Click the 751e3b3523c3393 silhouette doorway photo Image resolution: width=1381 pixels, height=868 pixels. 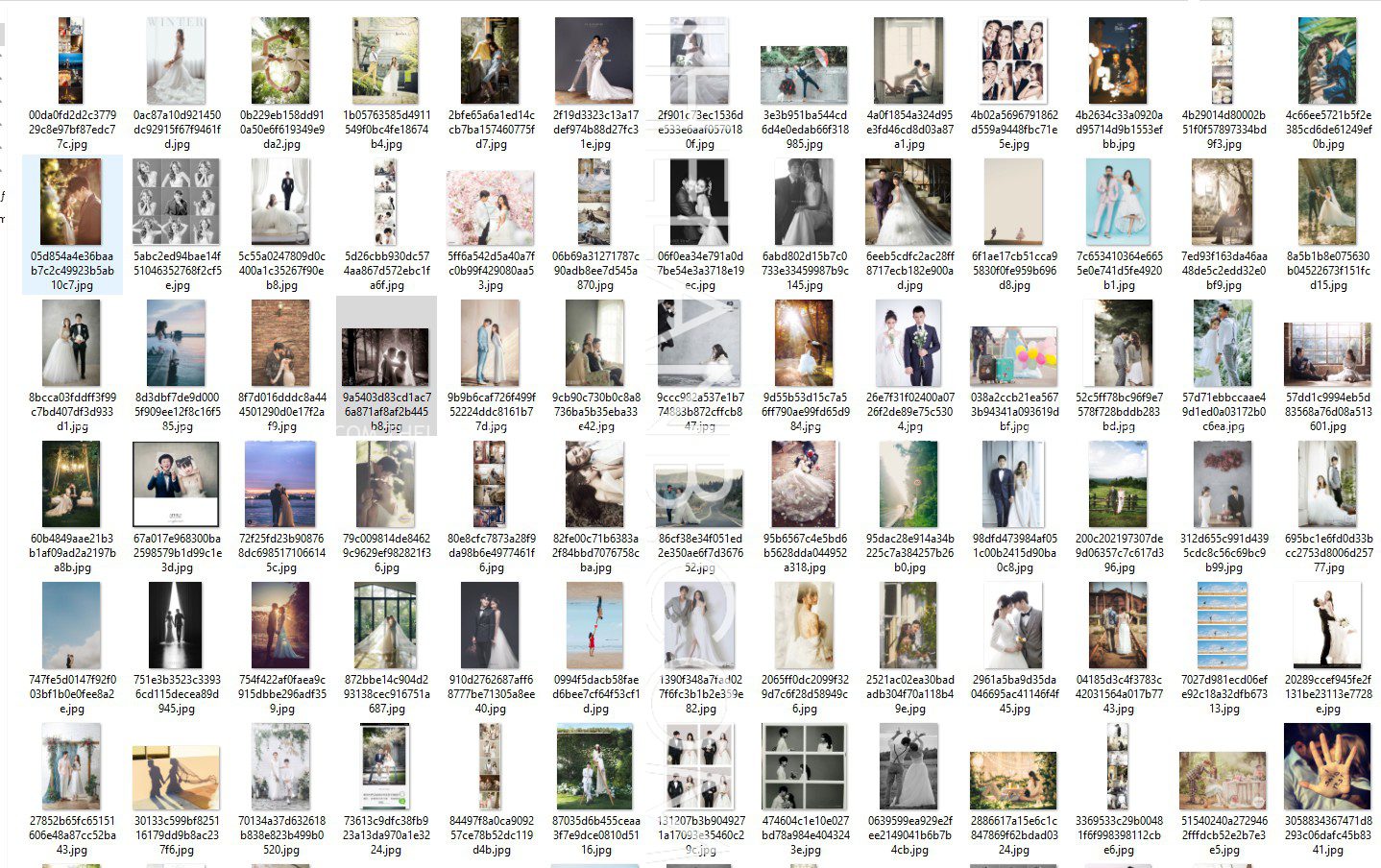click(x=177, y=625)
